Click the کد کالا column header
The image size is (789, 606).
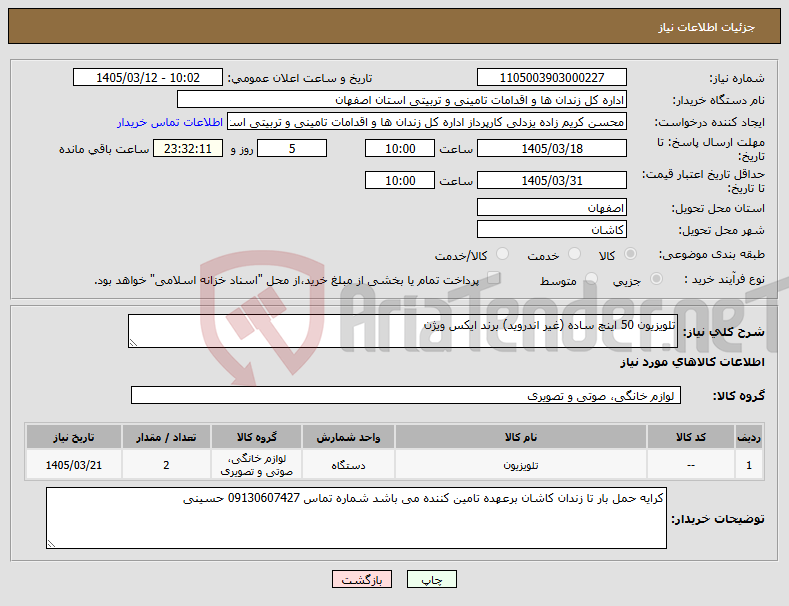click(691, 437)
